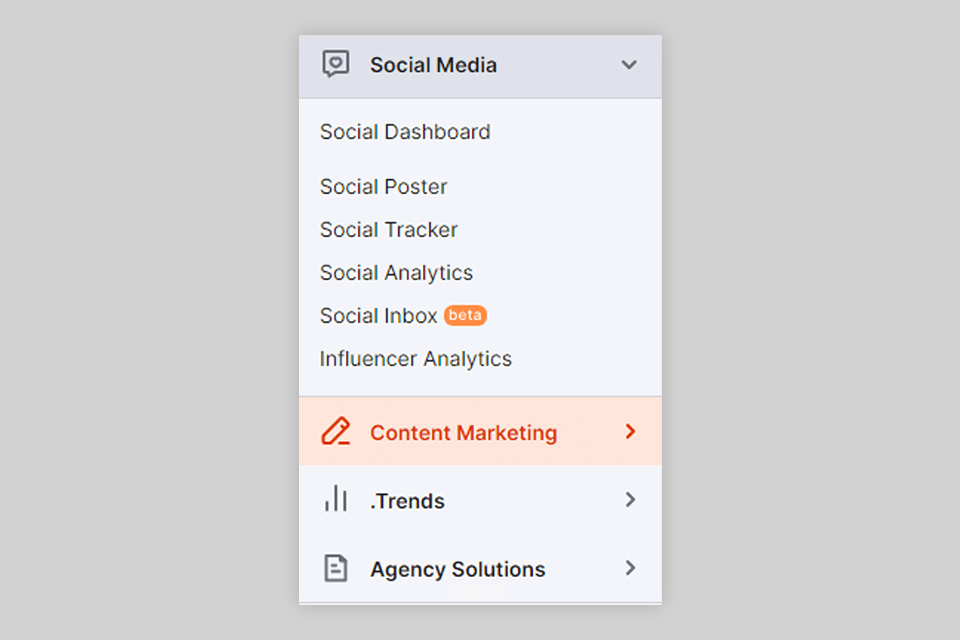Open Social Inbox
Image resolution: width=960 pixels, height=640 pixels.
pos(378,316)
